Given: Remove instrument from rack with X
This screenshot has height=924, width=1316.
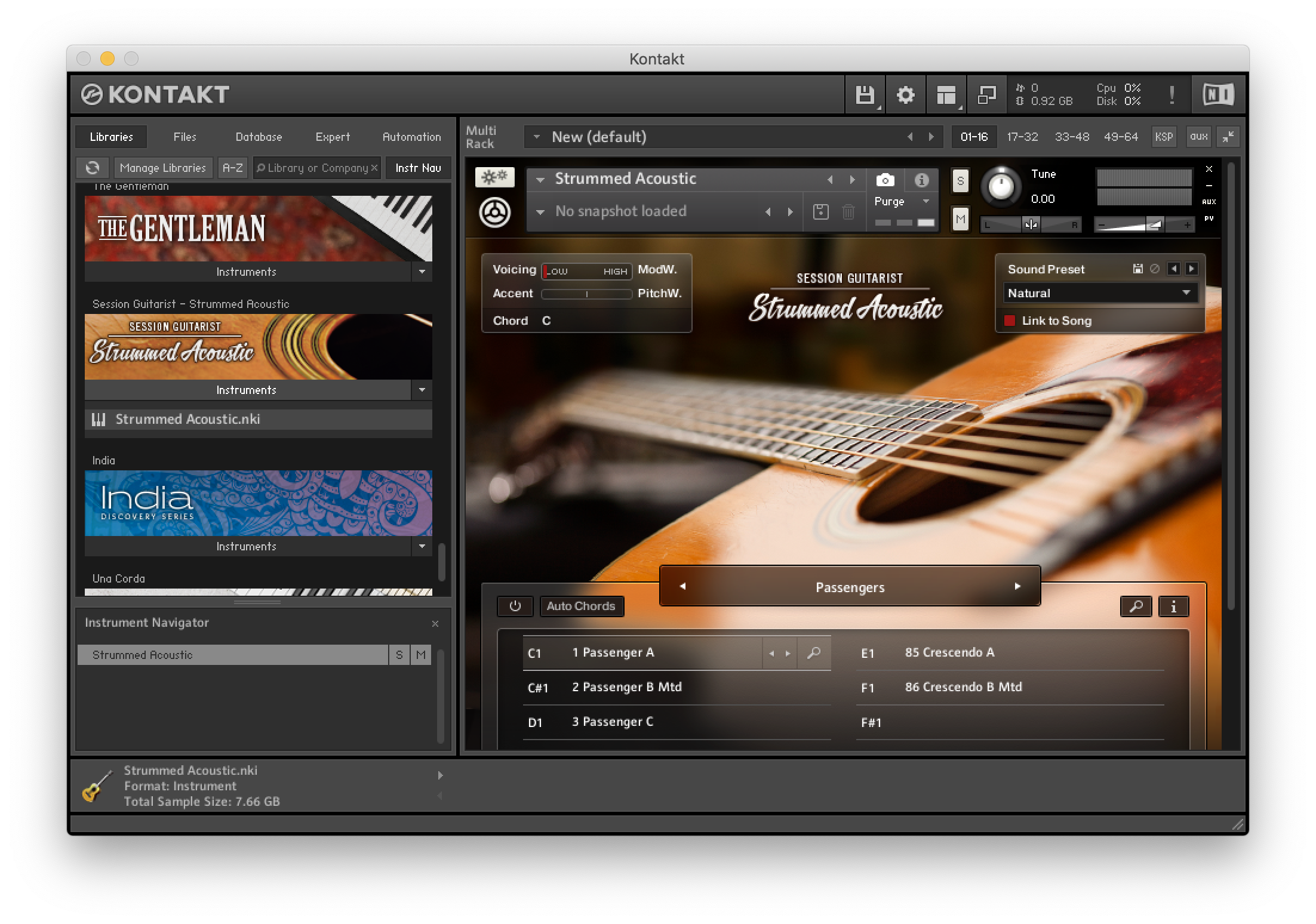Looking at the screenshot, I should (x=1209, y=170).
